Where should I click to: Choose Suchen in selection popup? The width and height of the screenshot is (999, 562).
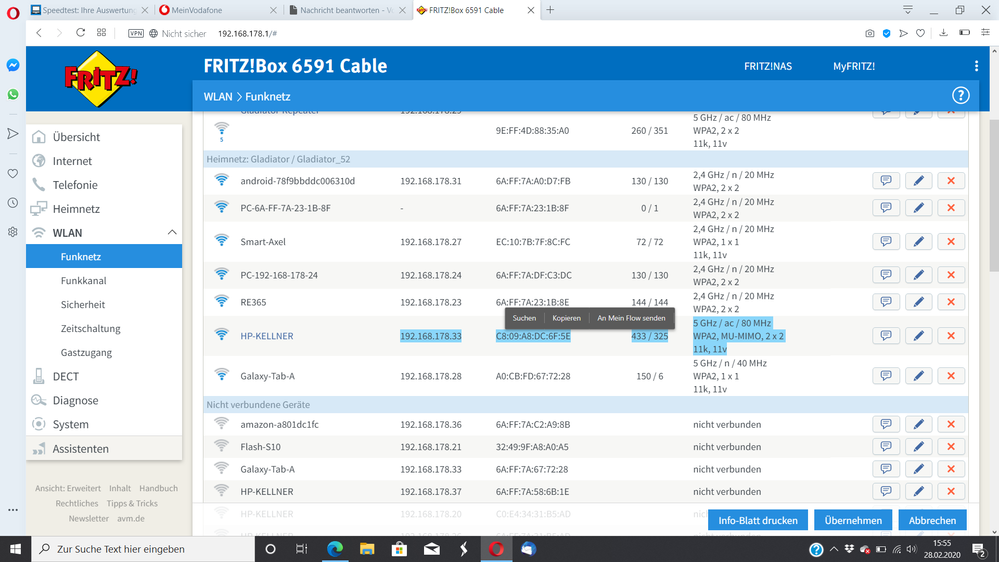pyautogui.click(x=524, y=318)
